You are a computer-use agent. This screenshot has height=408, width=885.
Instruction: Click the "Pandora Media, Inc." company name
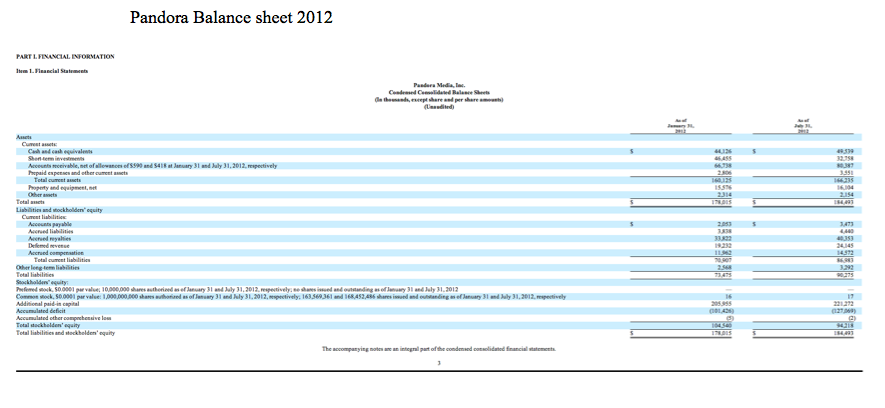(x=439, y=85)
